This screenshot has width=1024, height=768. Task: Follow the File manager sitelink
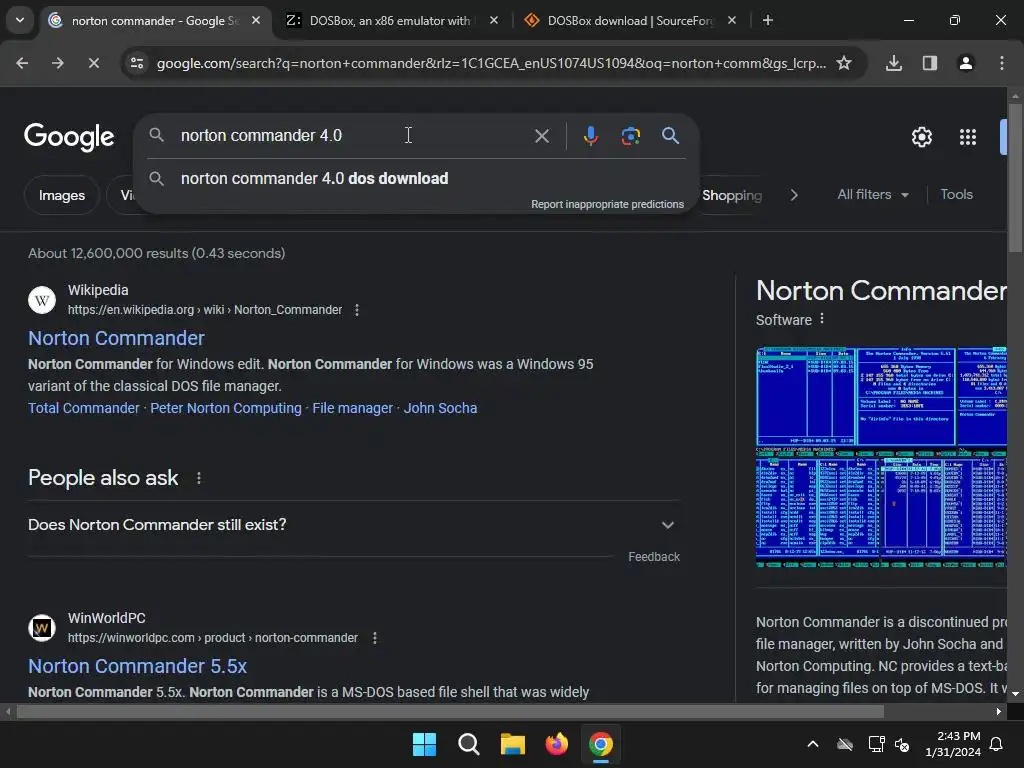point(353,408)
